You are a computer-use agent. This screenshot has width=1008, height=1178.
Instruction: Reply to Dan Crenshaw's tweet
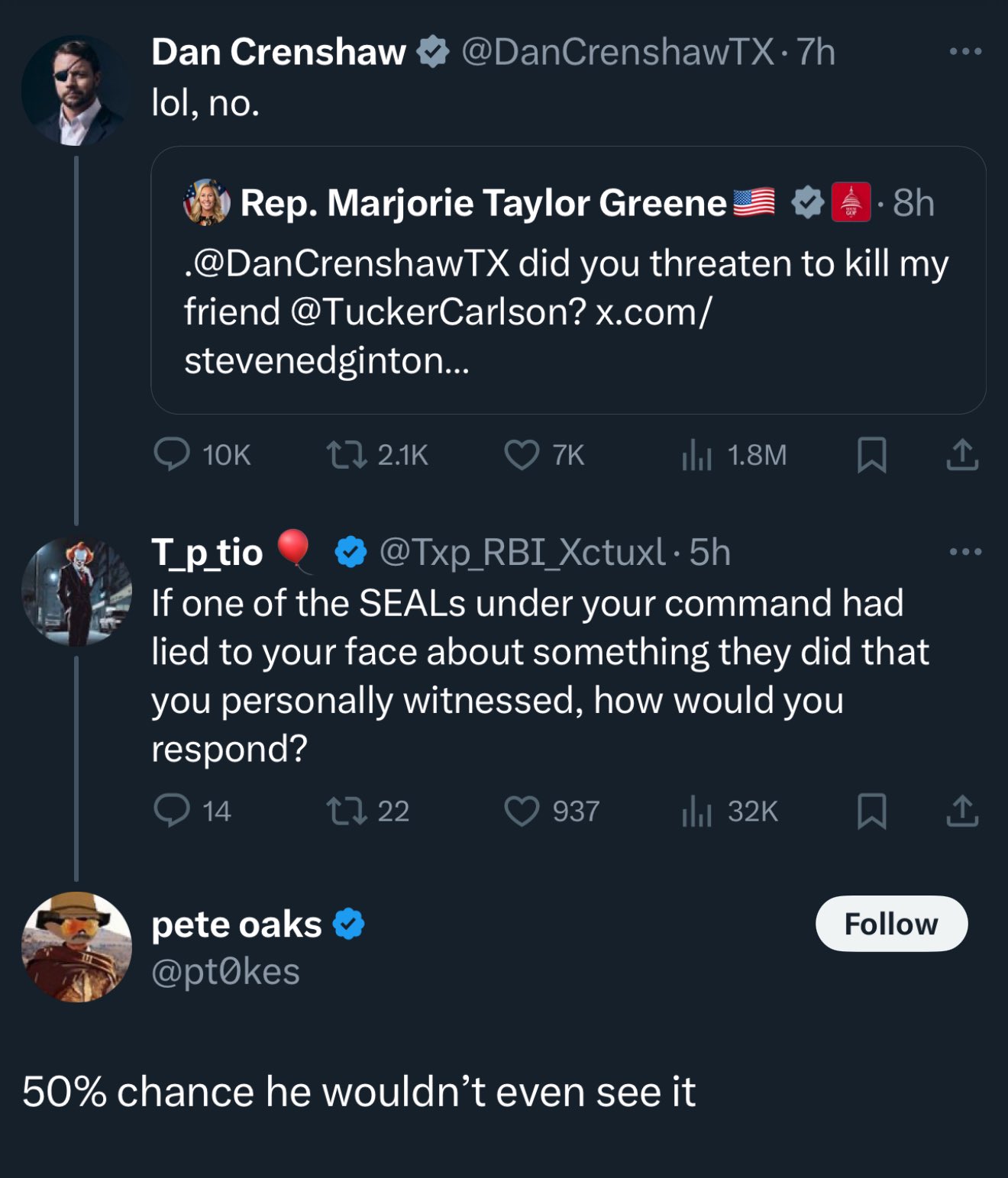(172, 454)
